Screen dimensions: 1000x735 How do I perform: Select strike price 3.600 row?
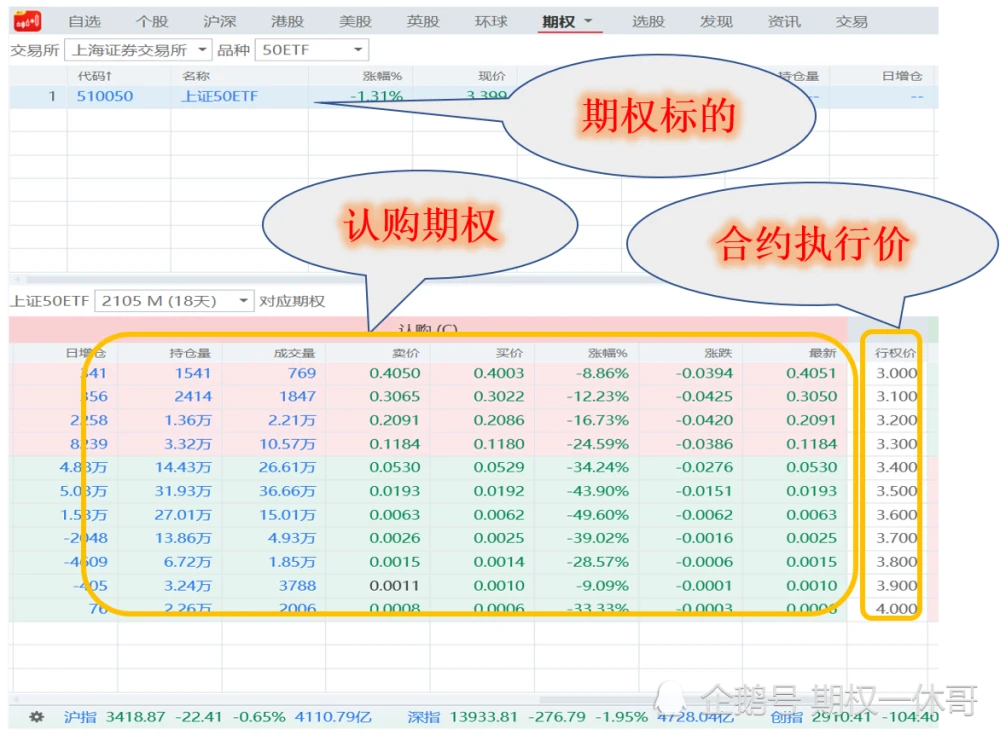pos(897,515)
